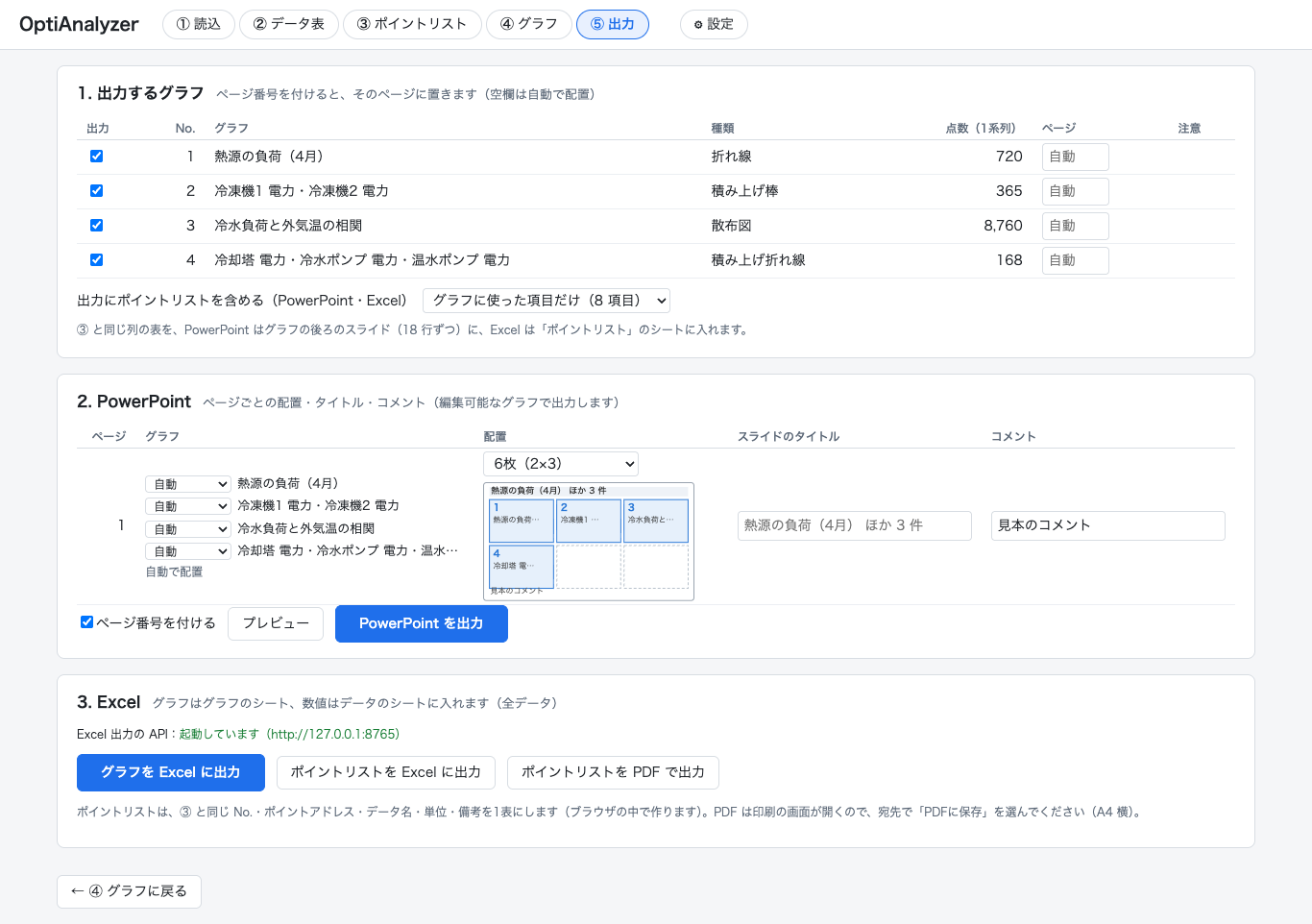Click the 365 point count cell

1009,191
